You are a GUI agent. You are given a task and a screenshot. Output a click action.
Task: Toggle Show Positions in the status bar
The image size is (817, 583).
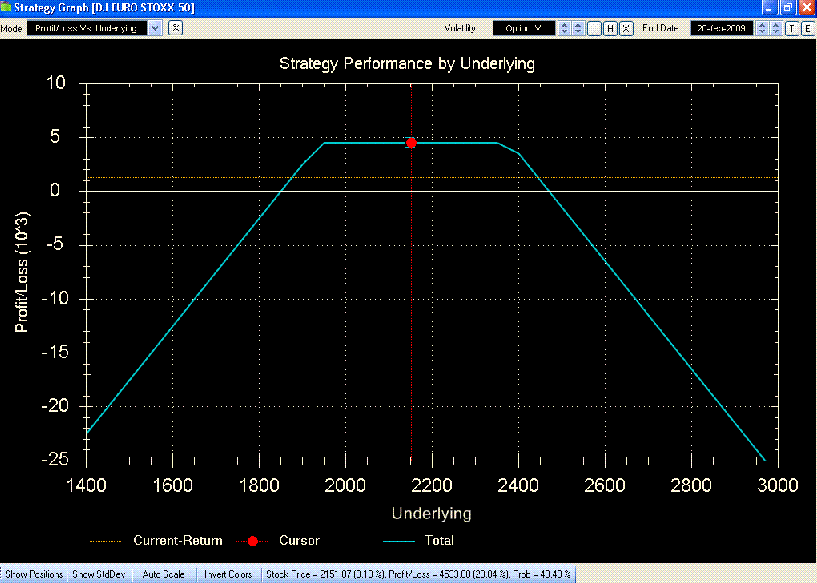pyautogui.click(x=34, y=574)
